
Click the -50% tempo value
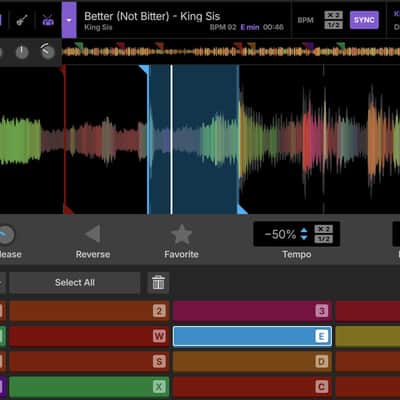280,234
